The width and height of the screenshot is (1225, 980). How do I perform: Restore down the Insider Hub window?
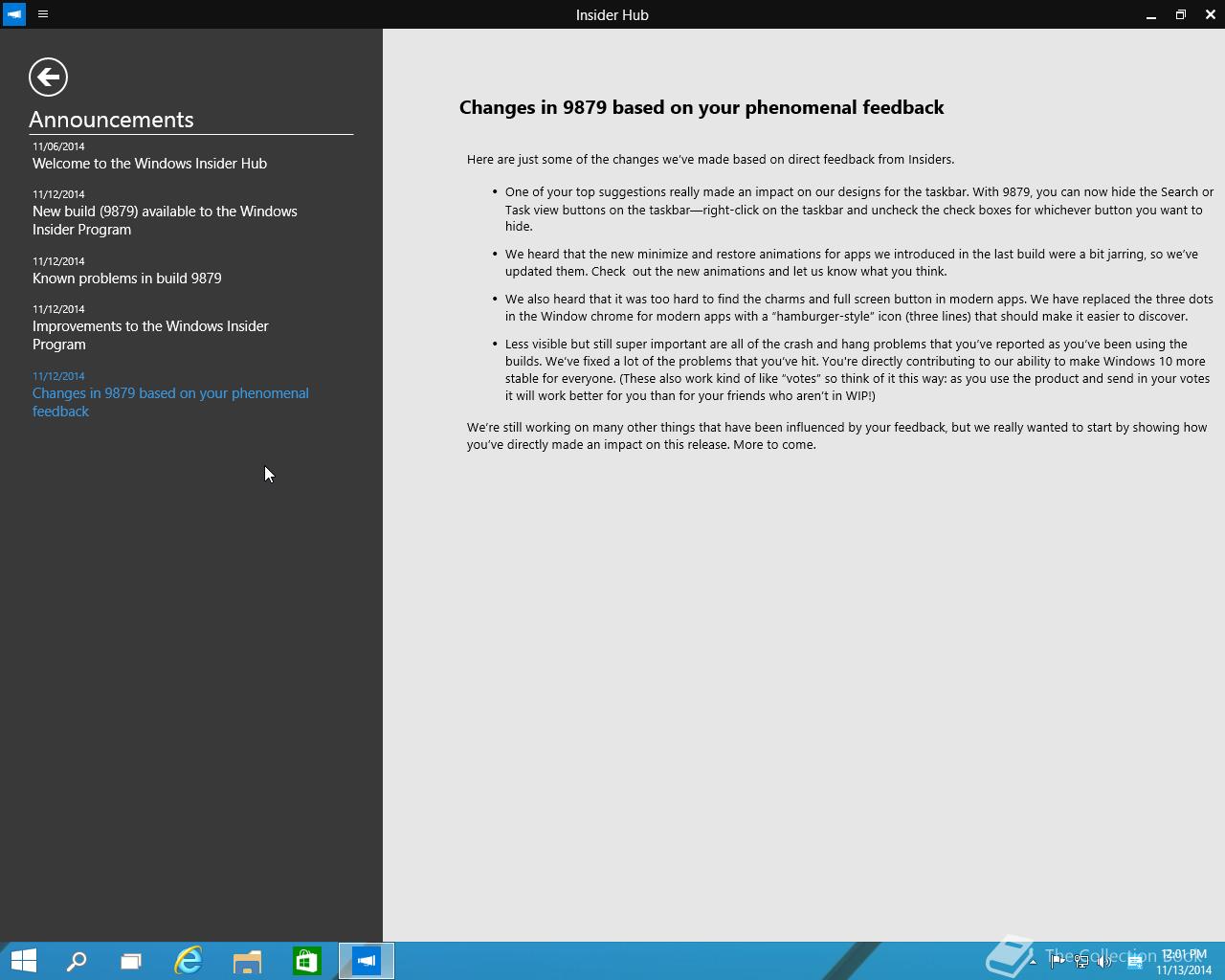click(x=1181, y=14)
